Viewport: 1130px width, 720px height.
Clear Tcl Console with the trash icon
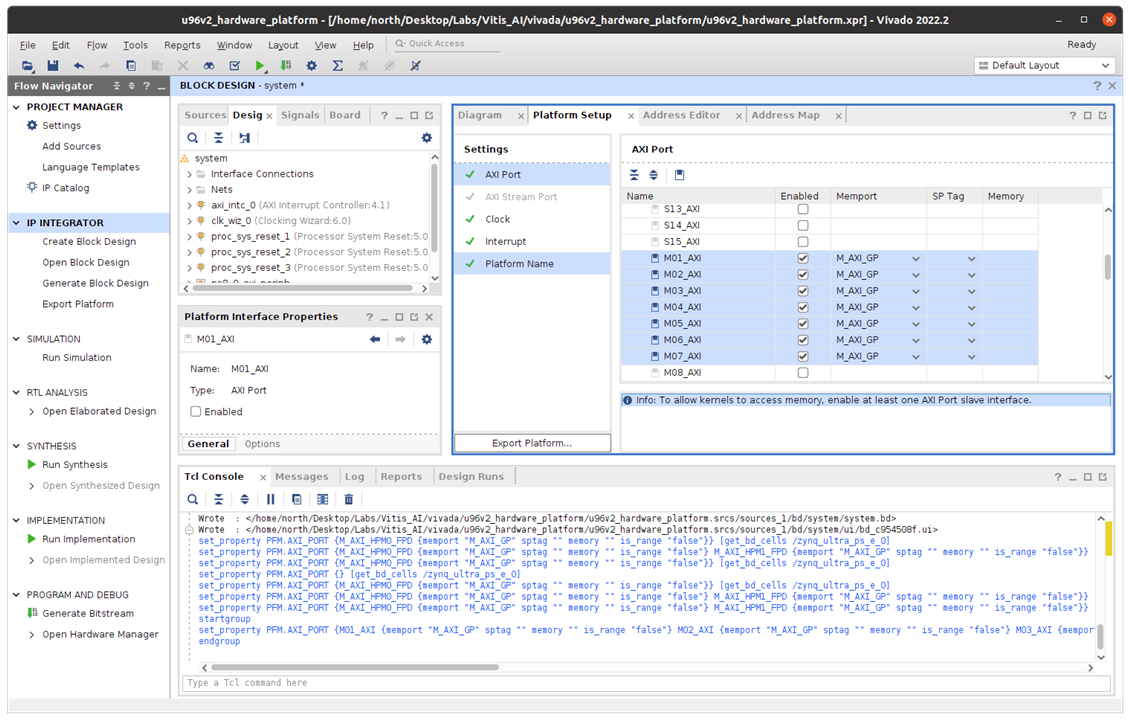(349, 499)
